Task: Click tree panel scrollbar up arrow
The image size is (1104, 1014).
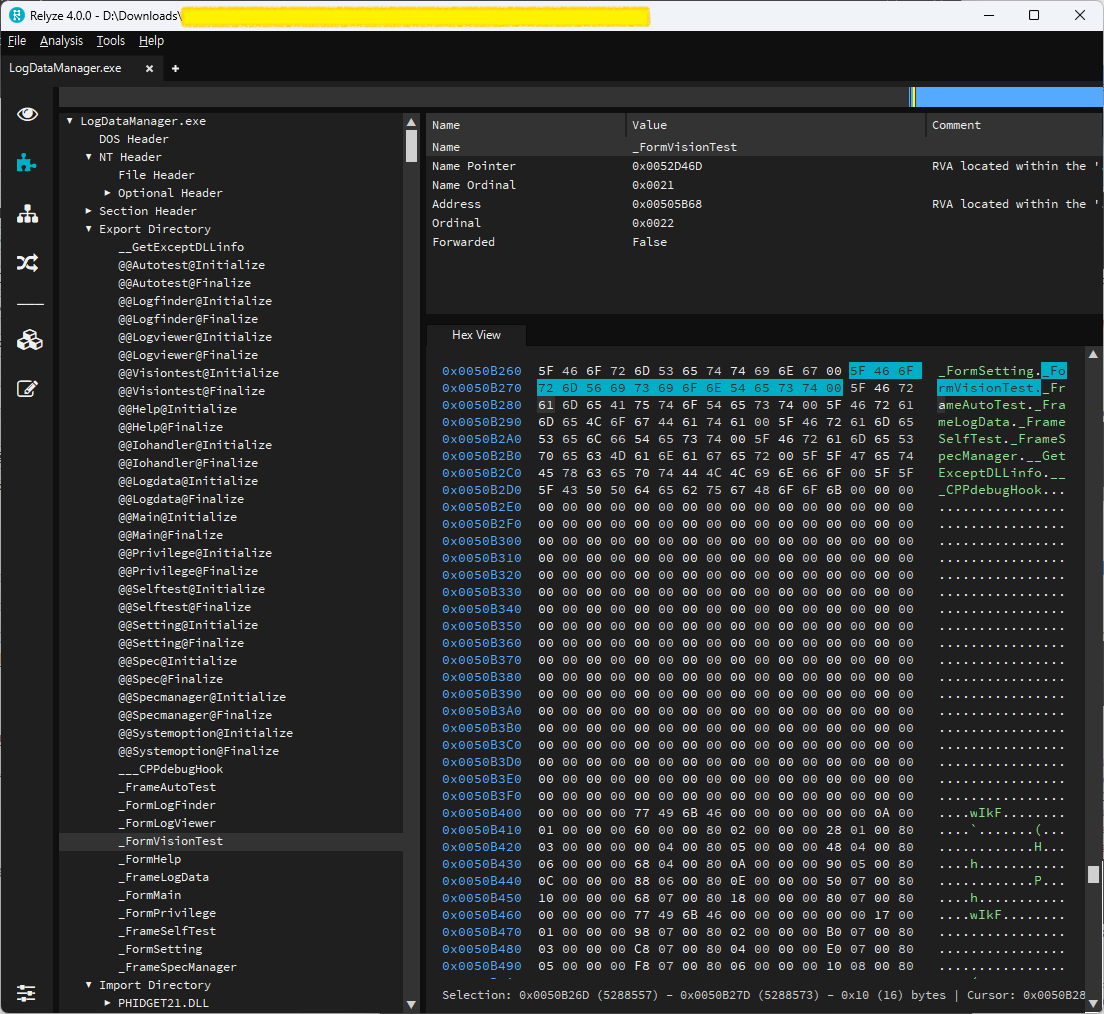Action: click(411, 123)
